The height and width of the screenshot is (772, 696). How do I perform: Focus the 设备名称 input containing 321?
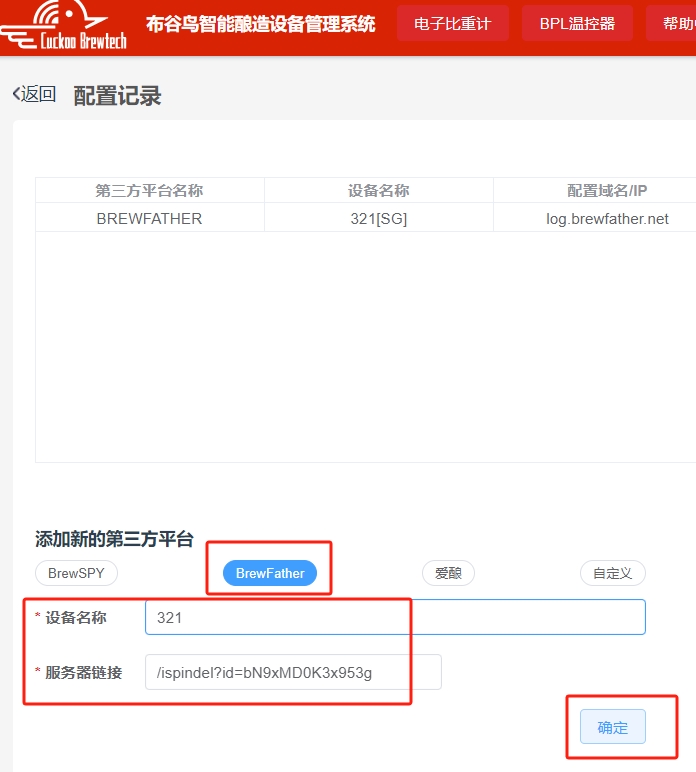coord(395,618)
